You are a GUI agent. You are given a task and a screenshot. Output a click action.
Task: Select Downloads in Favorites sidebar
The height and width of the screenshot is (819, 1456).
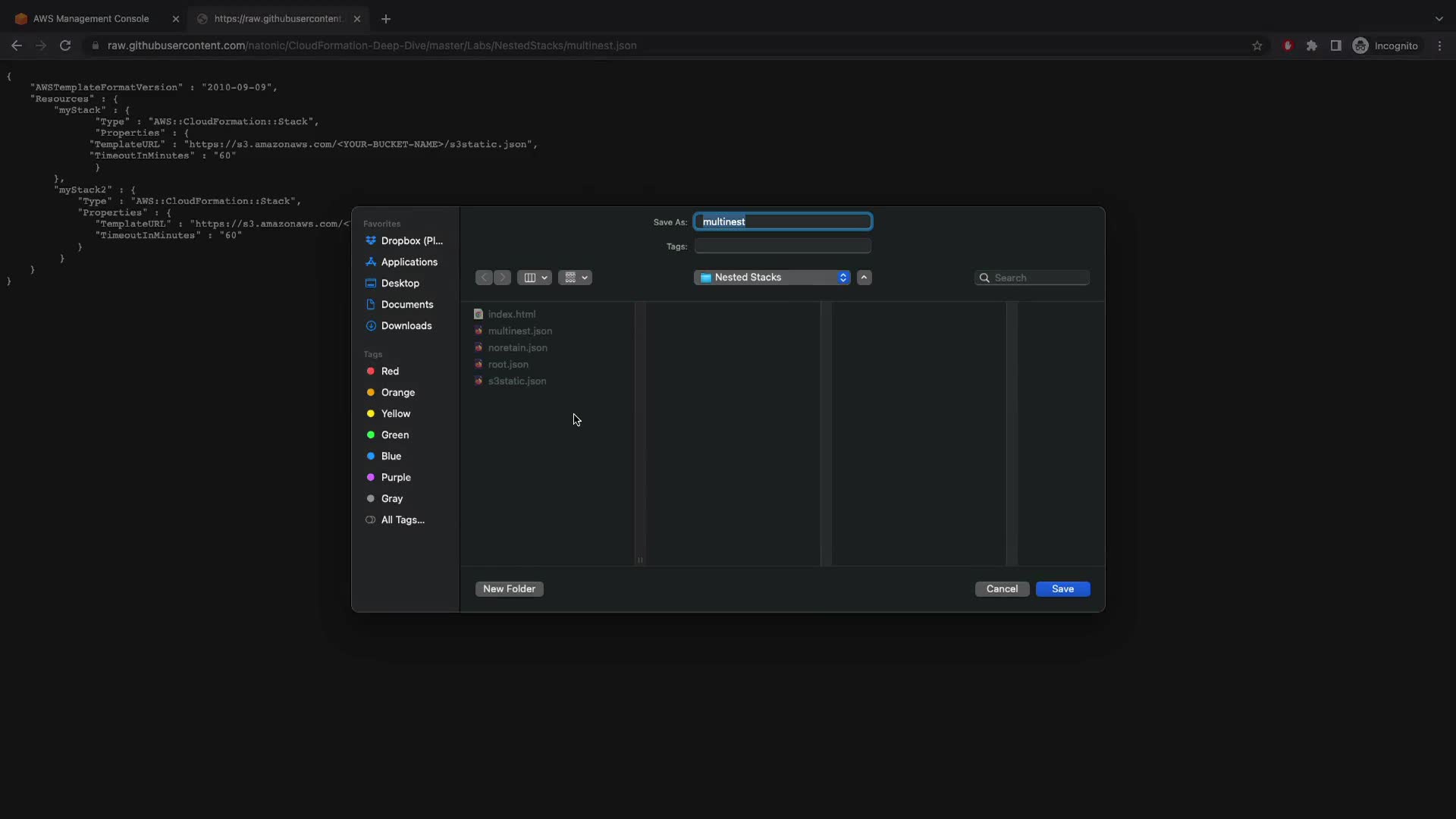[x=406, y=326]
